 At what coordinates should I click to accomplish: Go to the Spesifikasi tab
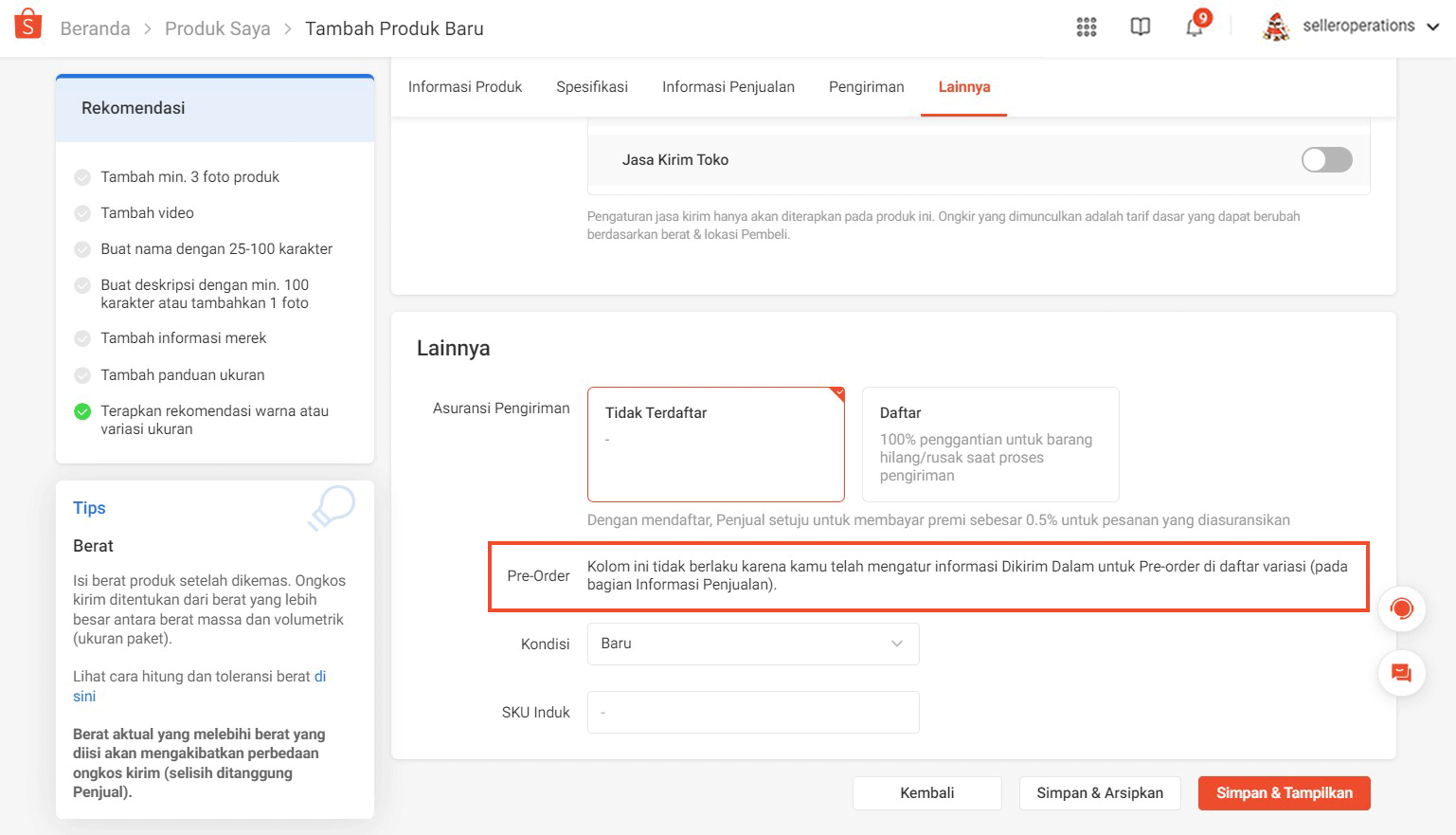coord(592,87)
